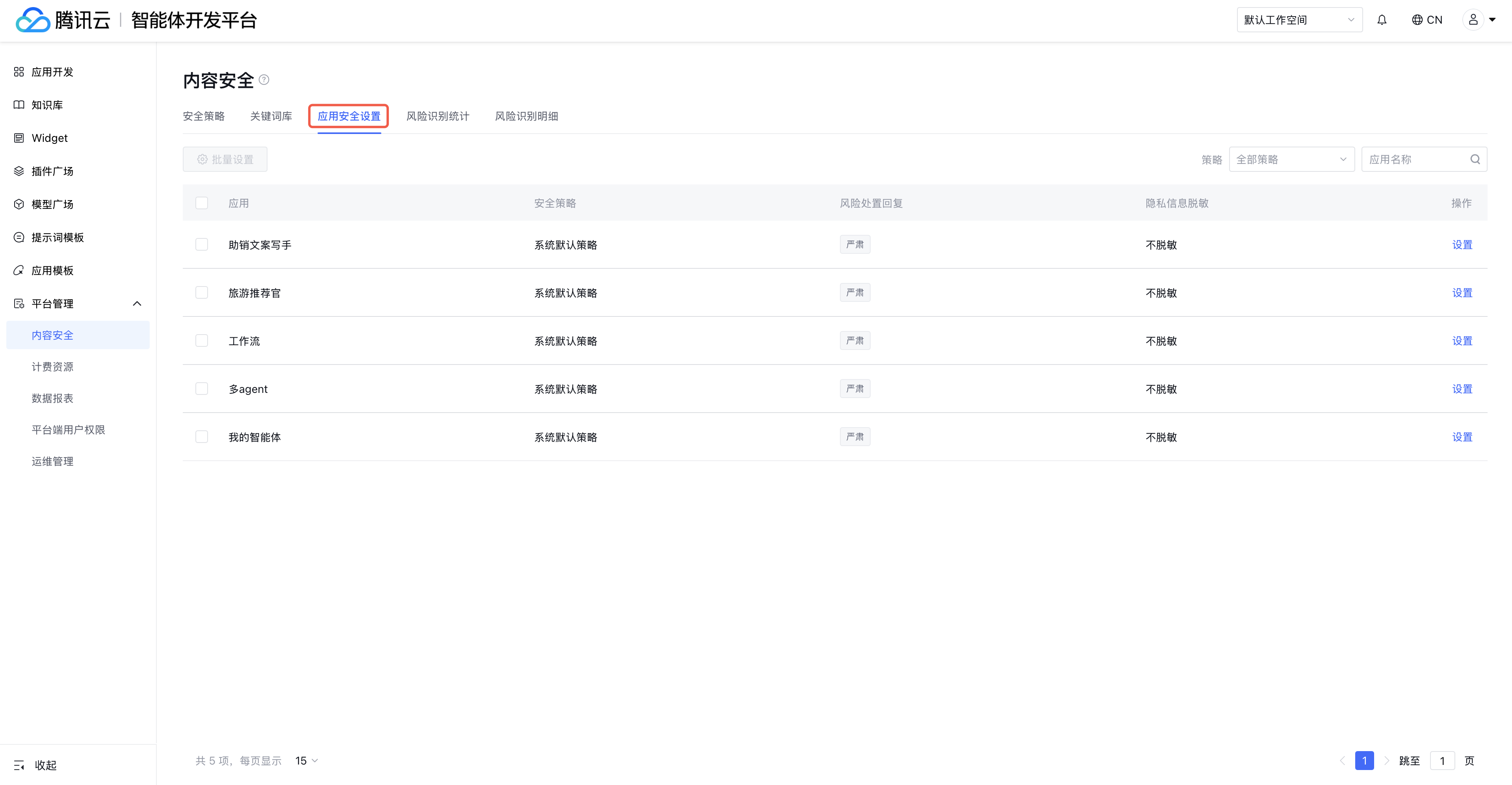This screenshot has width=1512, height=785.
Task: Collapse the 平台管理 sidebar section
Action: coord(137,303)
